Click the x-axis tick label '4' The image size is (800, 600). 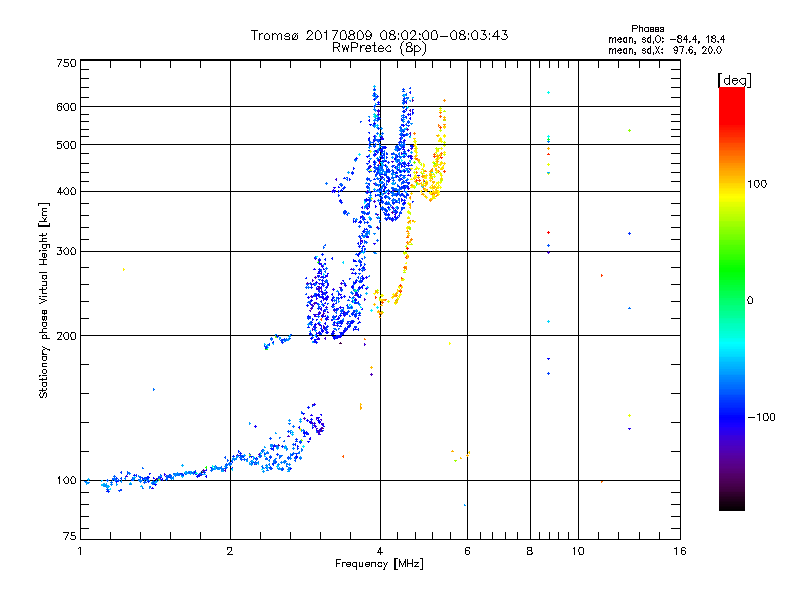click(380, 551)
